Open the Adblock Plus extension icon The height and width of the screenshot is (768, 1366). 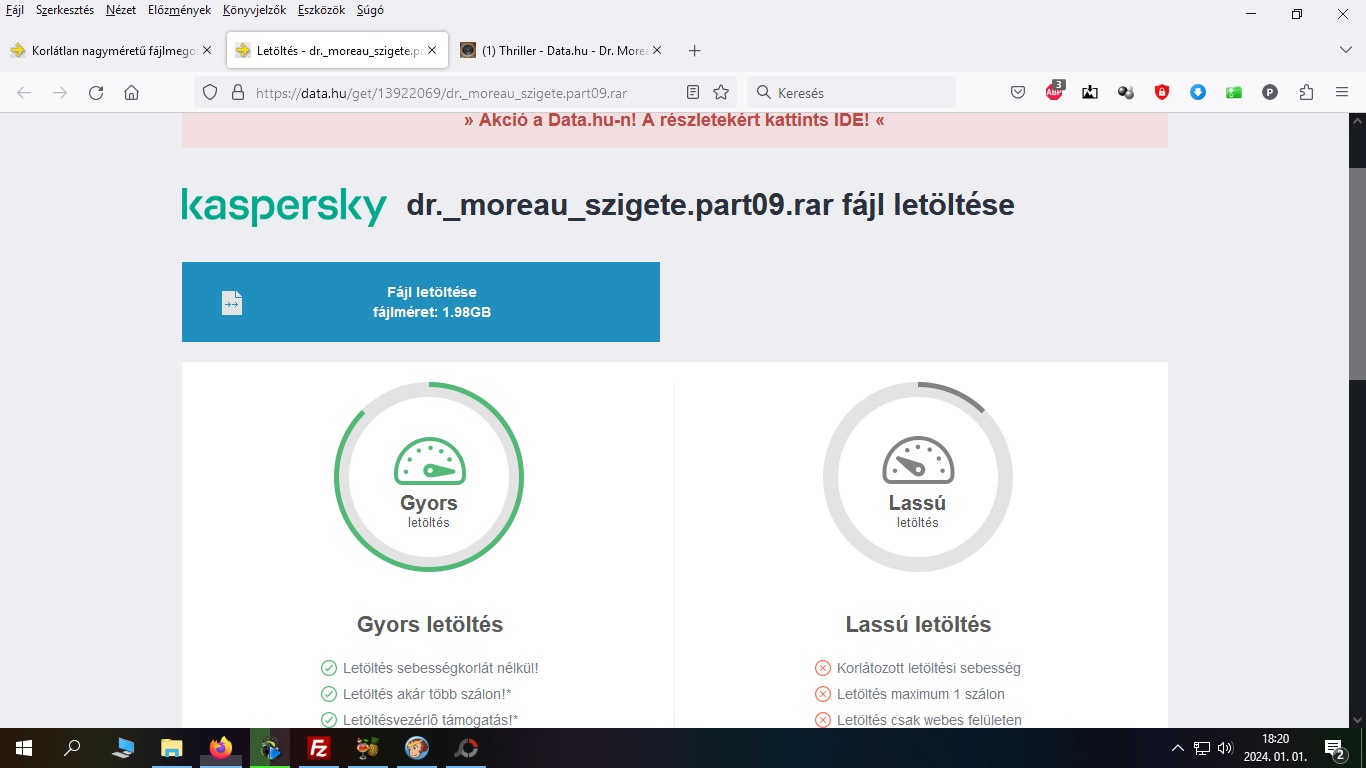[1054, 92]
